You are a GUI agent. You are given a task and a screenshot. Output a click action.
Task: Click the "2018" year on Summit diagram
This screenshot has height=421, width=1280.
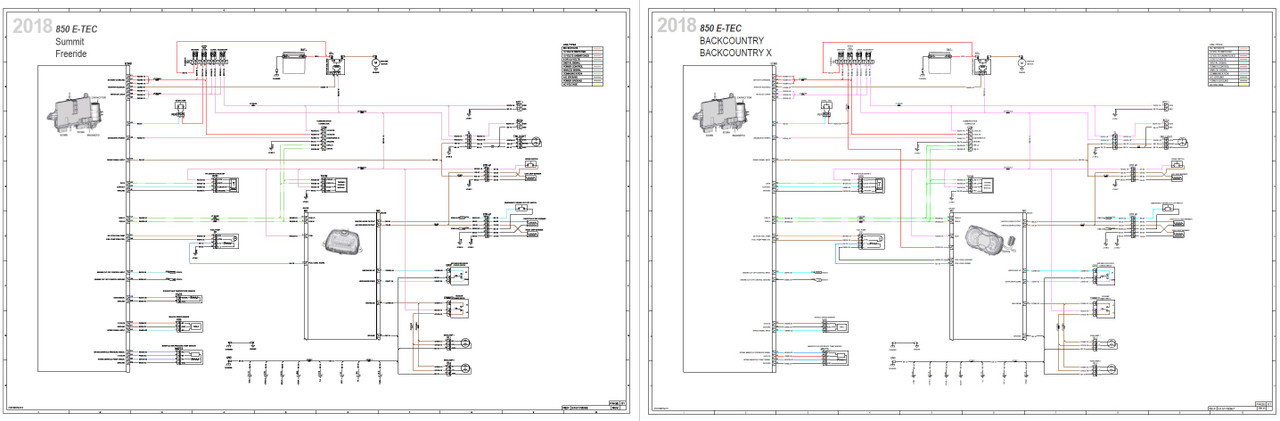click(32, 27)
